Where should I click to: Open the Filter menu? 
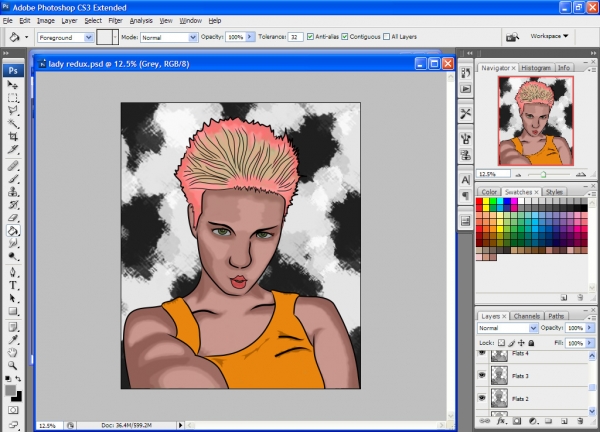[115, 21]
